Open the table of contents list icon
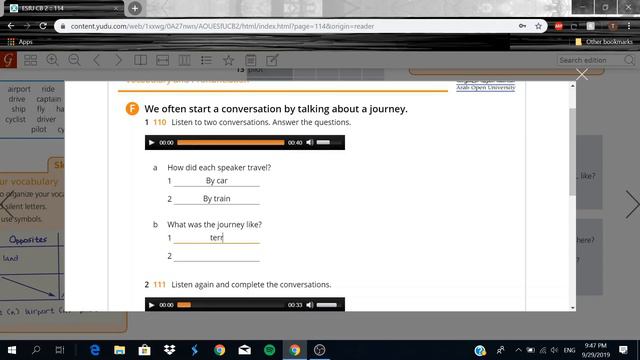This screenshot has height=360, width=640. tap(206, 60)
